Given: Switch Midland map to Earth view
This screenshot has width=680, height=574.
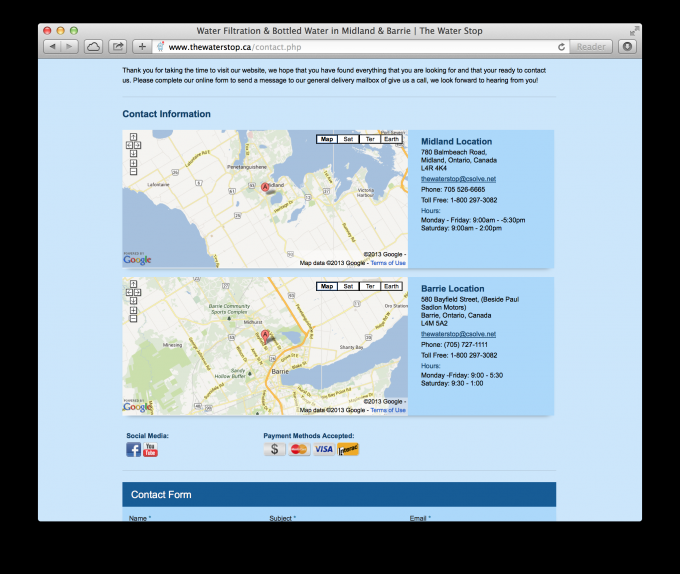Looking at the screenshot, I should [392, 139].
